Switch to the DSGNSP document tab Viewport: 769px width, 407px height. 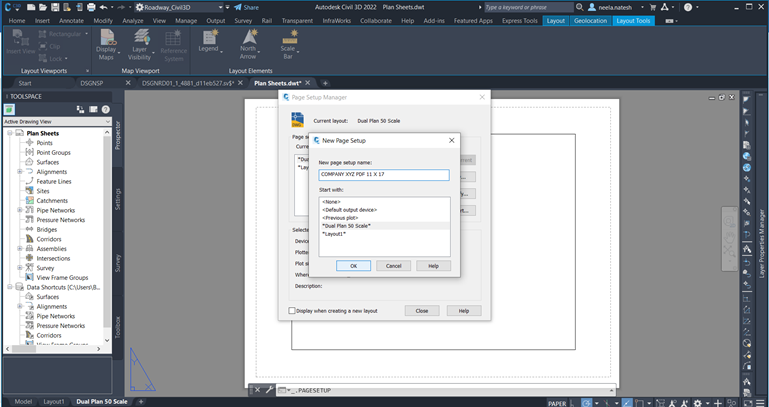[x=92, y=83]
